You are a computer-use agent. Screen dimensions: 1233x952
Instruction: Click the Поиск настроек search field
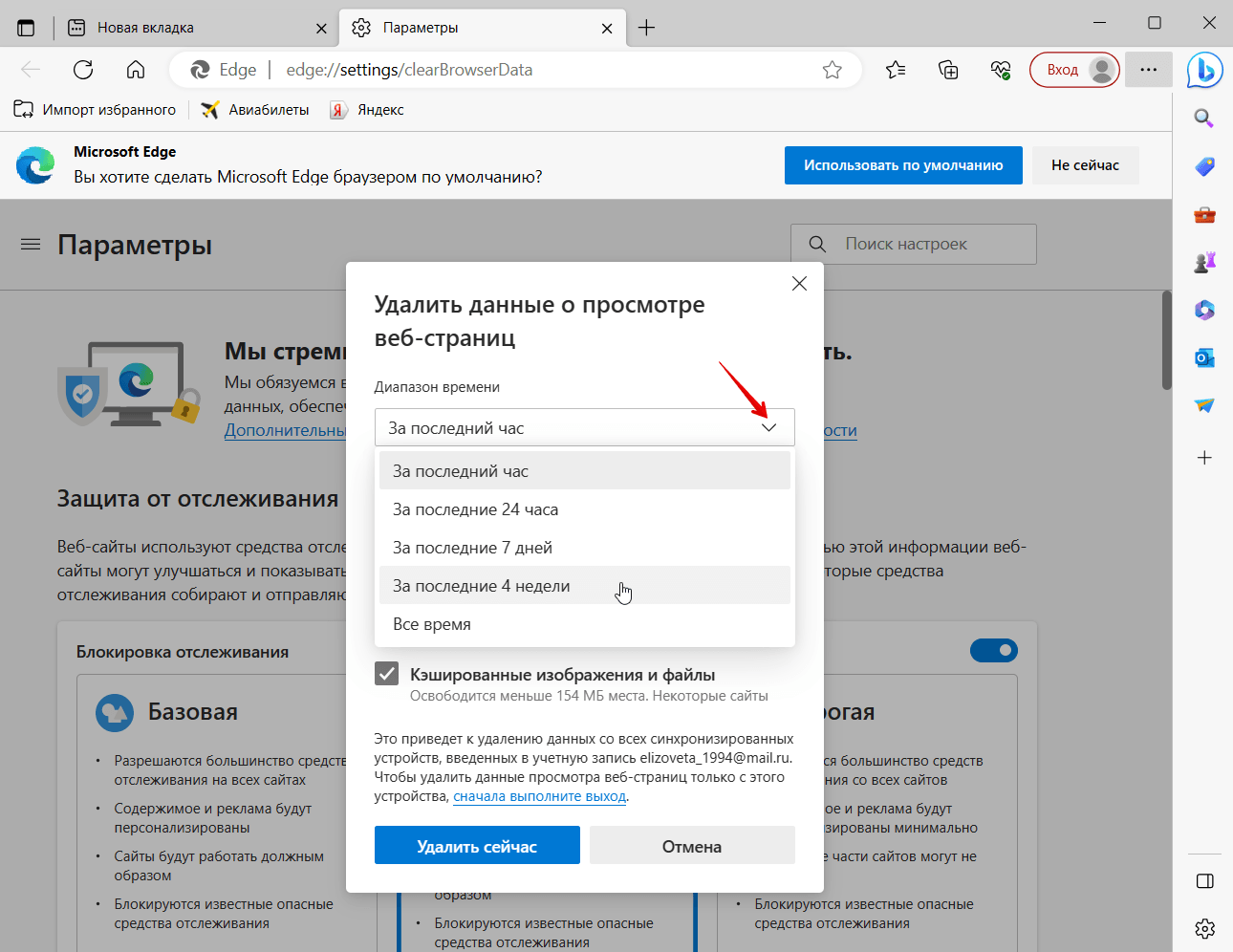[x=914, y=244]
